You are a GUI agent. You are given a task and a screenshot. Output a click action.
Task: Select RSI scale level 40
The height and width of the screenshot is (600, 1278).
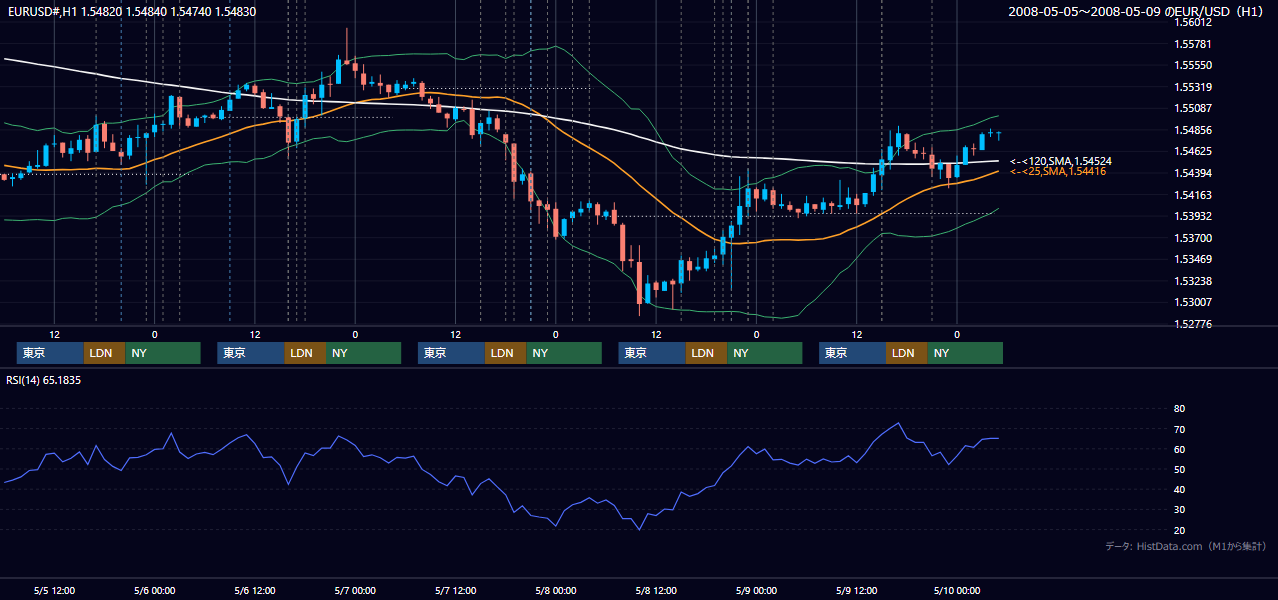(x=1179, y=490)
